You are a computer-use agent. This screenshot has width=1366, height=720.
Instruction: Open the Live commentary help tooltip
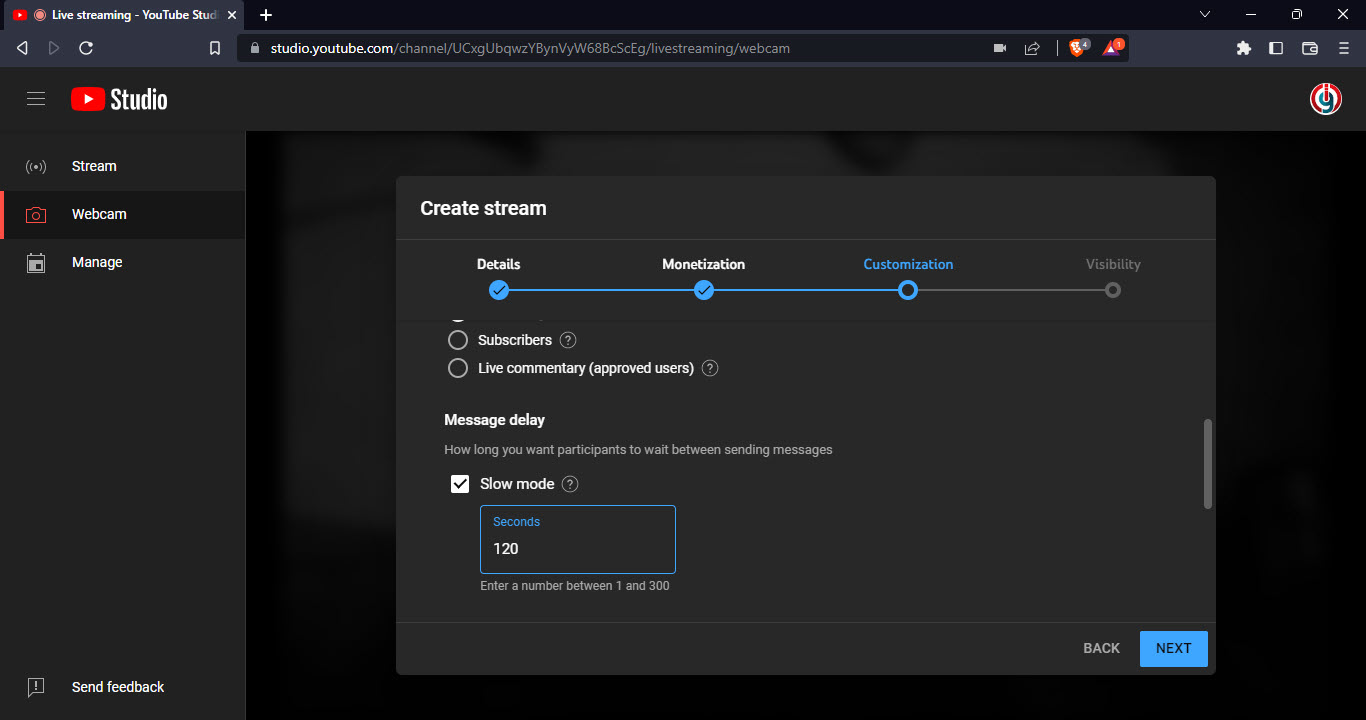click(710, 368)
